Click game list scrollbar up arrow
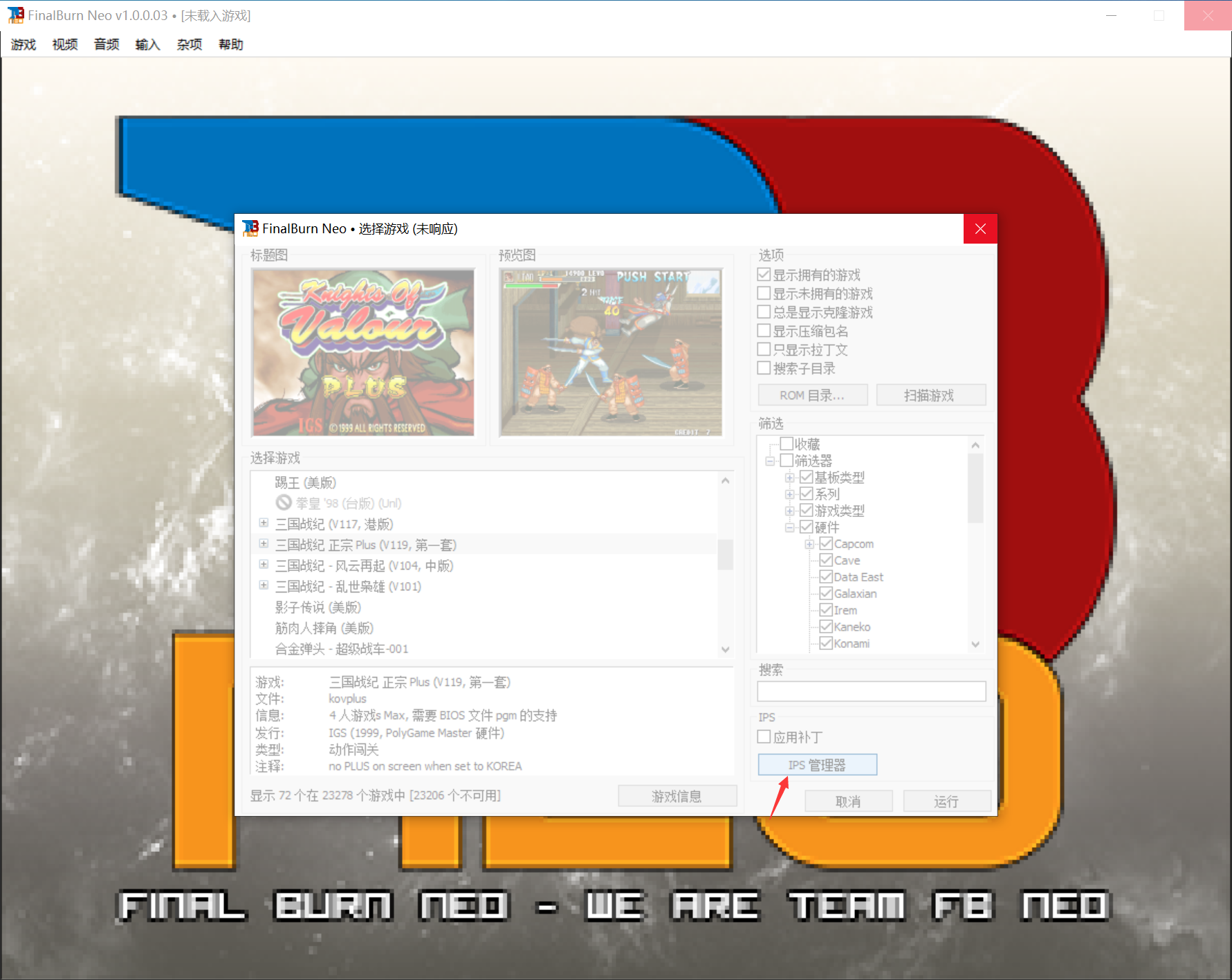This screenshot has height=980, width=1232. tap(725, 480)
